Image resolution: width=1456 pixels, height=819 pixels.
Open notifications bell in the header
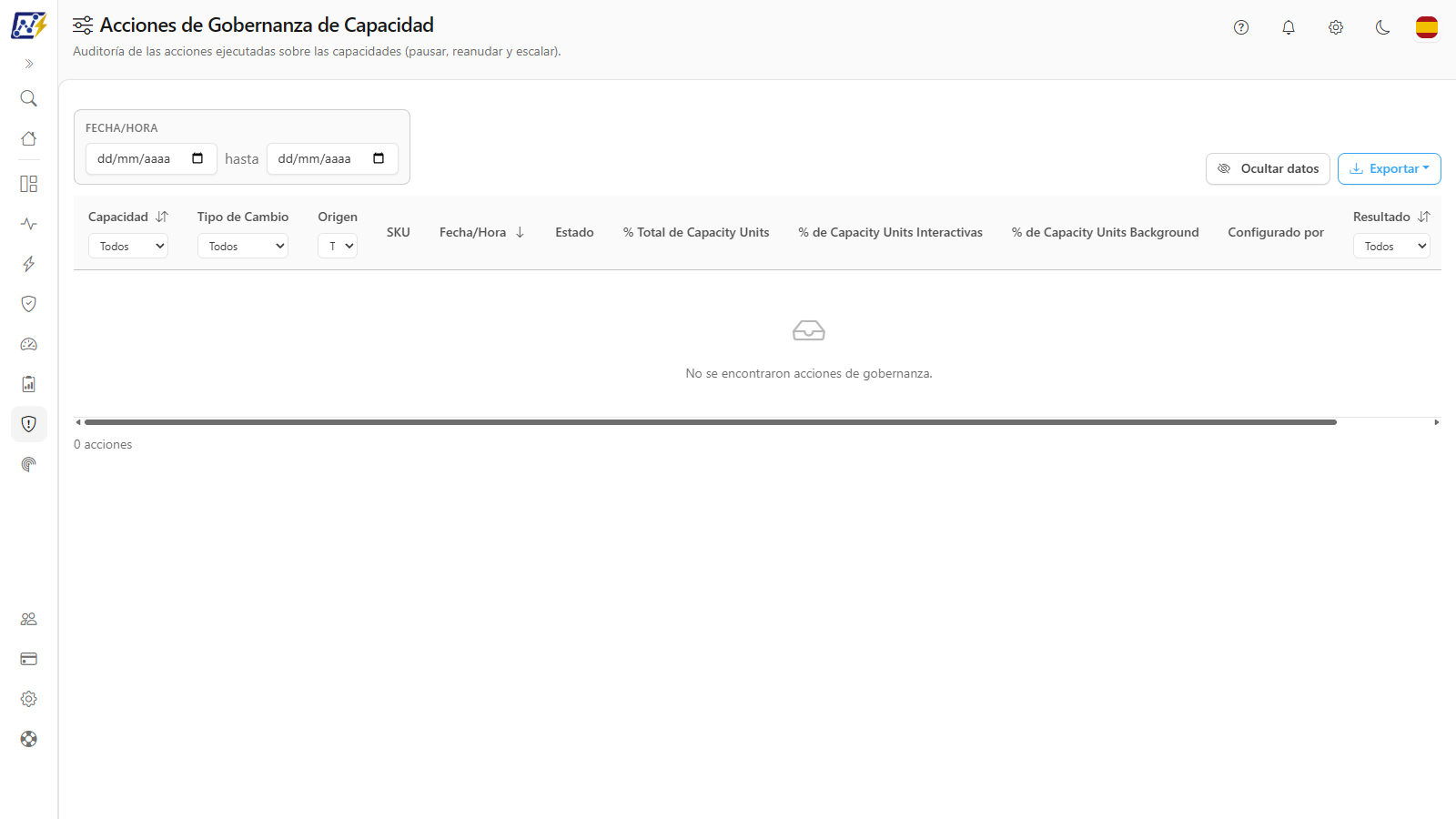(x=1289, y=27)
